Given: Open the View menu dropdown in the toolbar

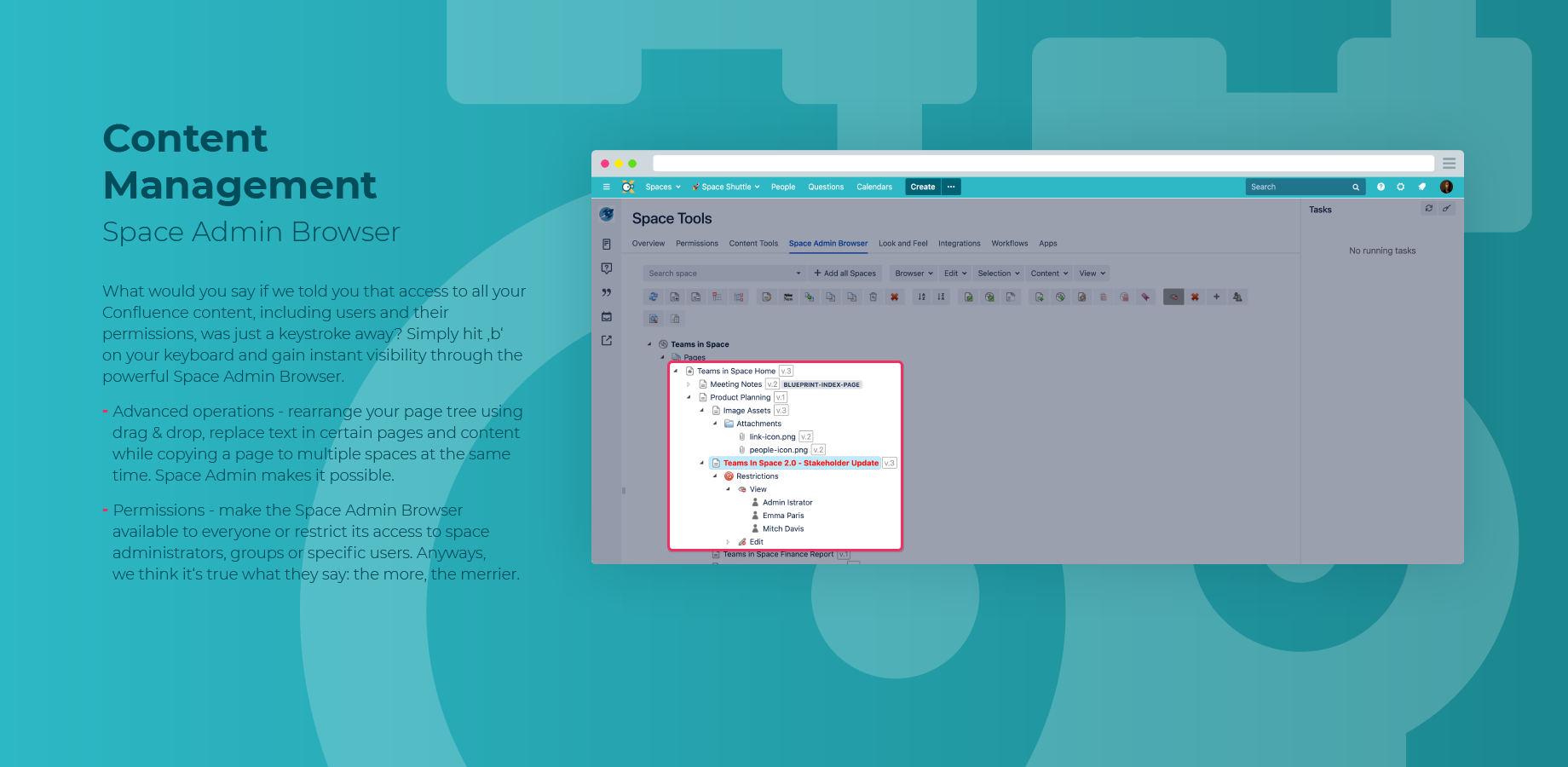Looking at the screenshot, I should click(x=1092, y=274).
